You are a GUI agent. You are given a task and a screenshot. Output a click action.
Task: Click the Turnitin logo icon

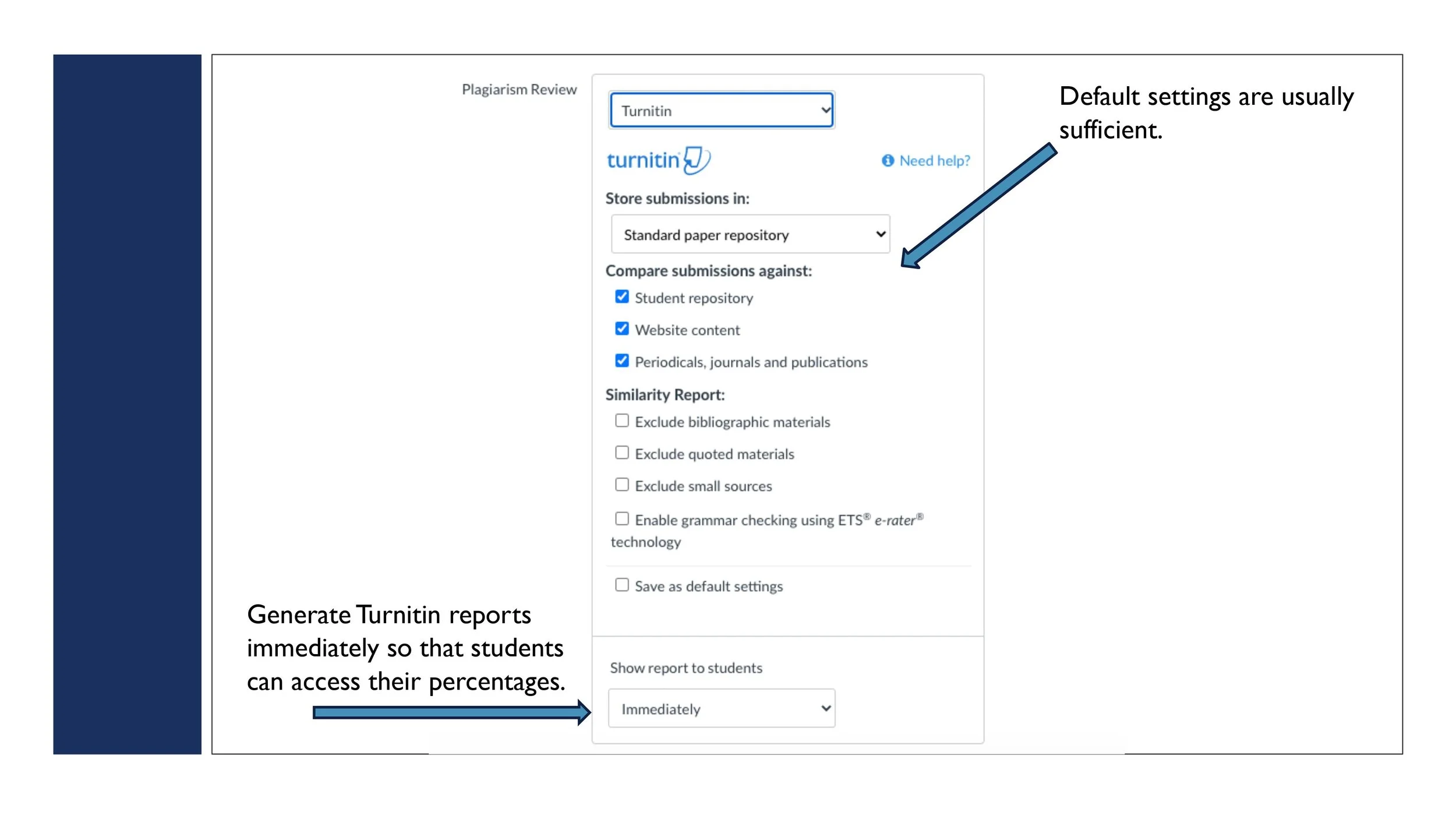pyautogui.click(x=696, y=160)
